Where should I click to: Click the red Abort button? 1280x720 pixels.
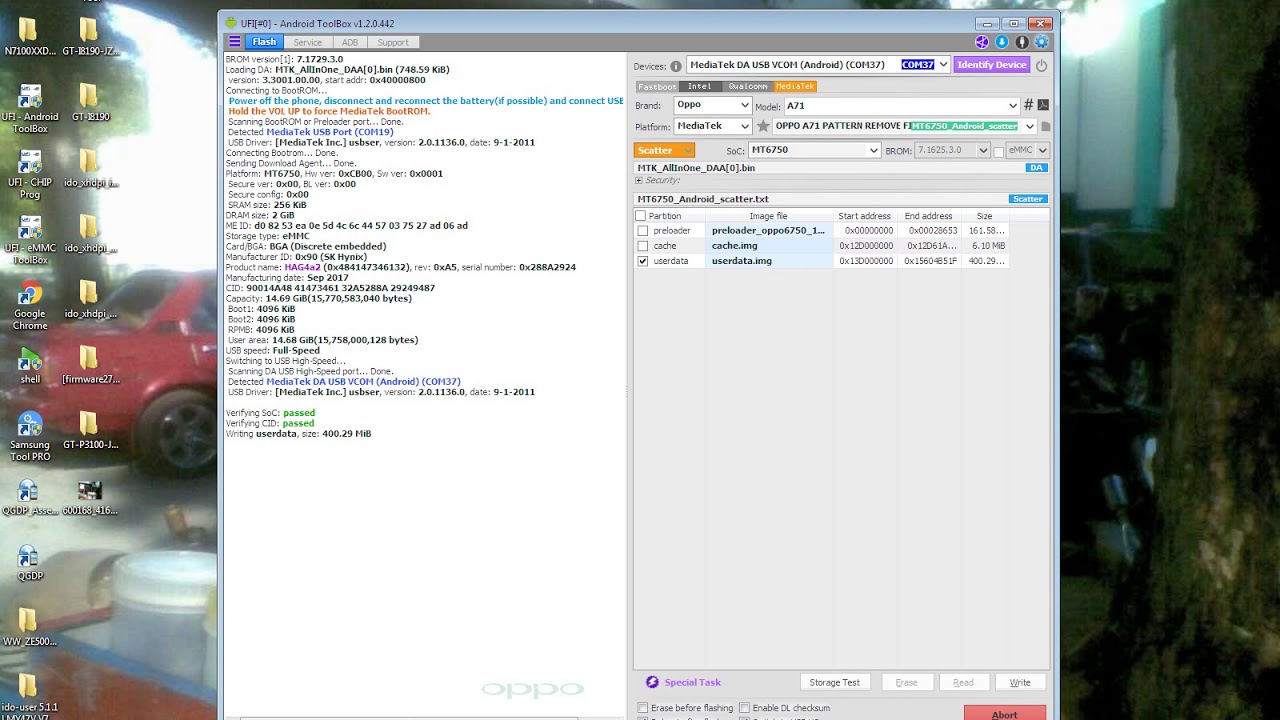coord(1004,713)
